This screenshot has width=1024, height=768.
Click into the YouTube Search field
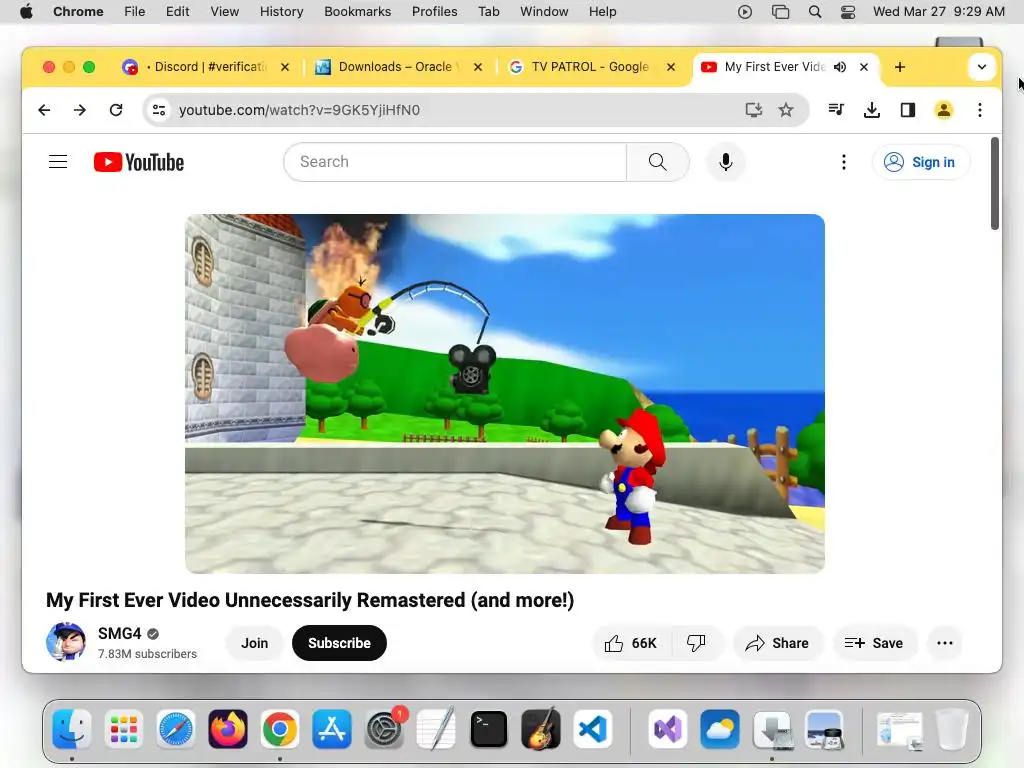455,162
